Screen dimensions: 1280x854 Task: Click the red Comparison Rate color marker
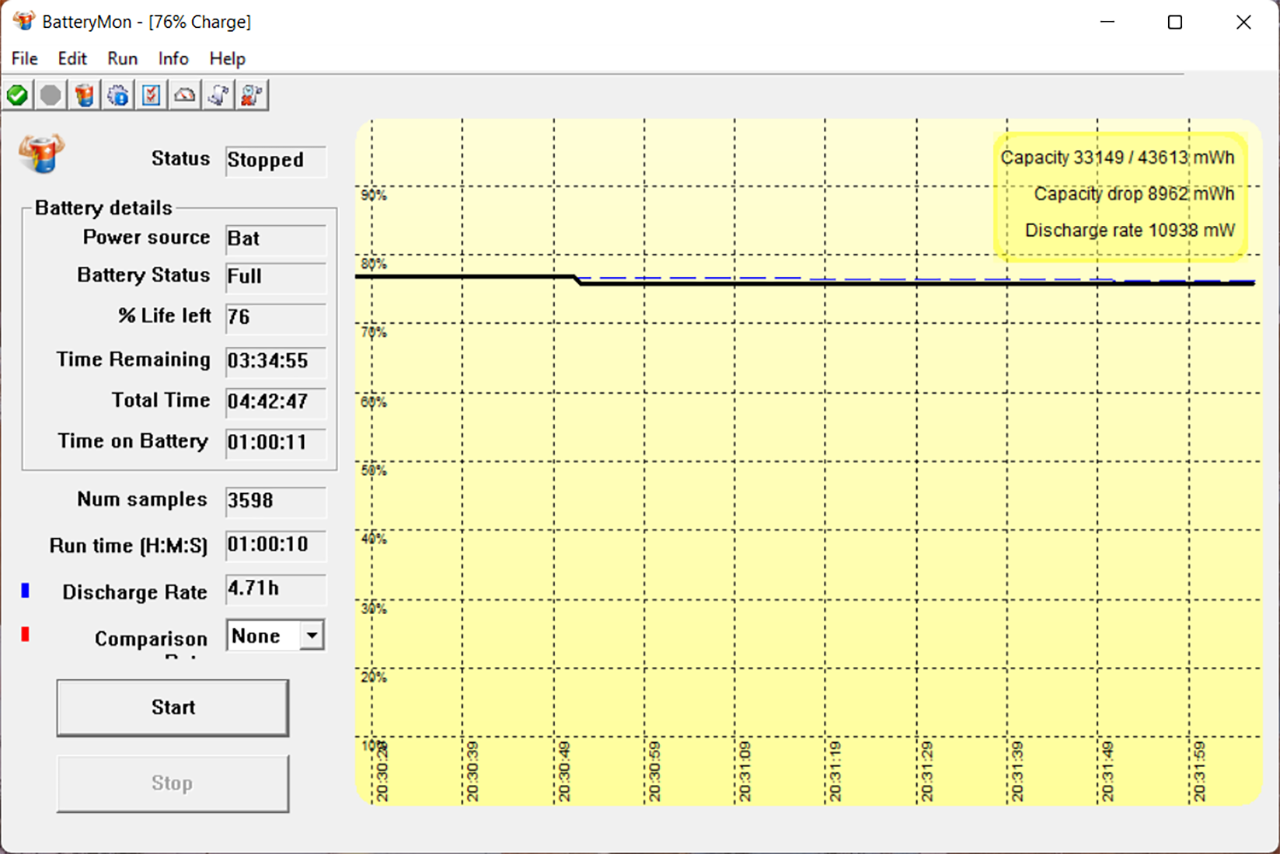pyautogui.click(x=25, y=634)
